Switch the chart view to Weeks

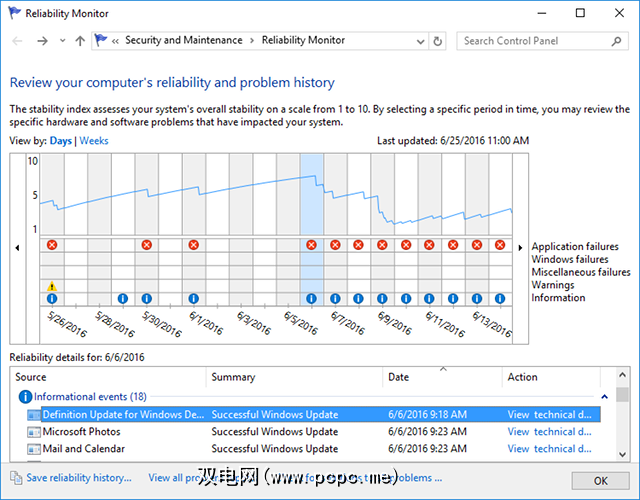coord(94,141)
